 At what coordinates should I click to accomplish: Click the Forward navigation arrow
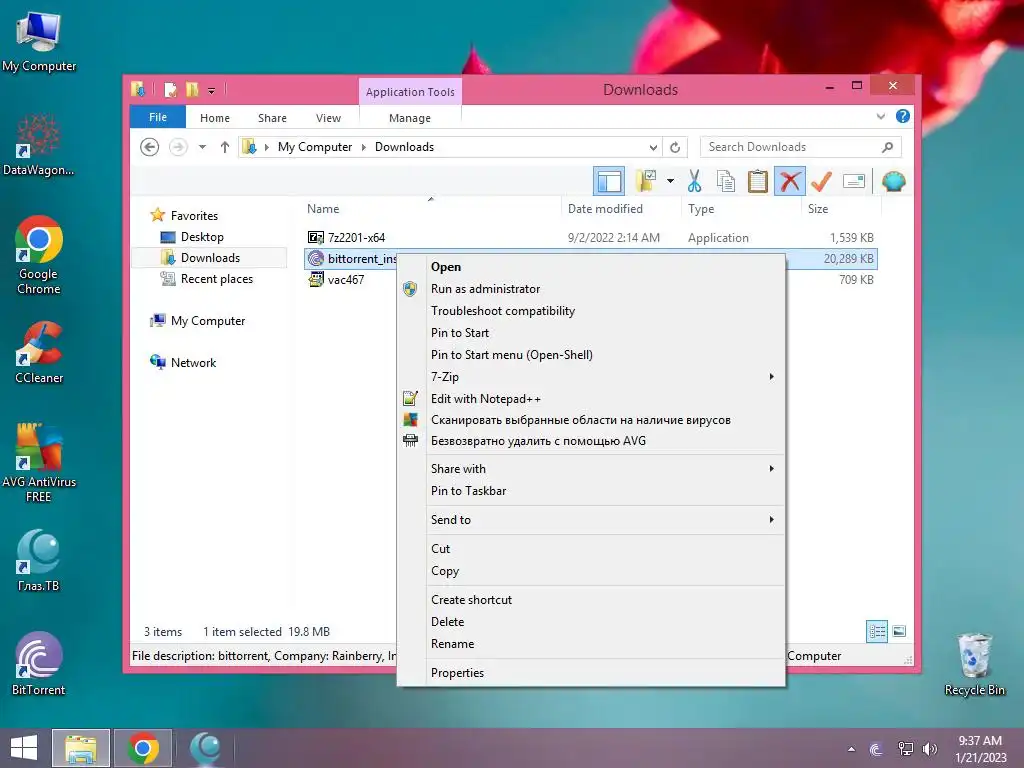[178, 147]
